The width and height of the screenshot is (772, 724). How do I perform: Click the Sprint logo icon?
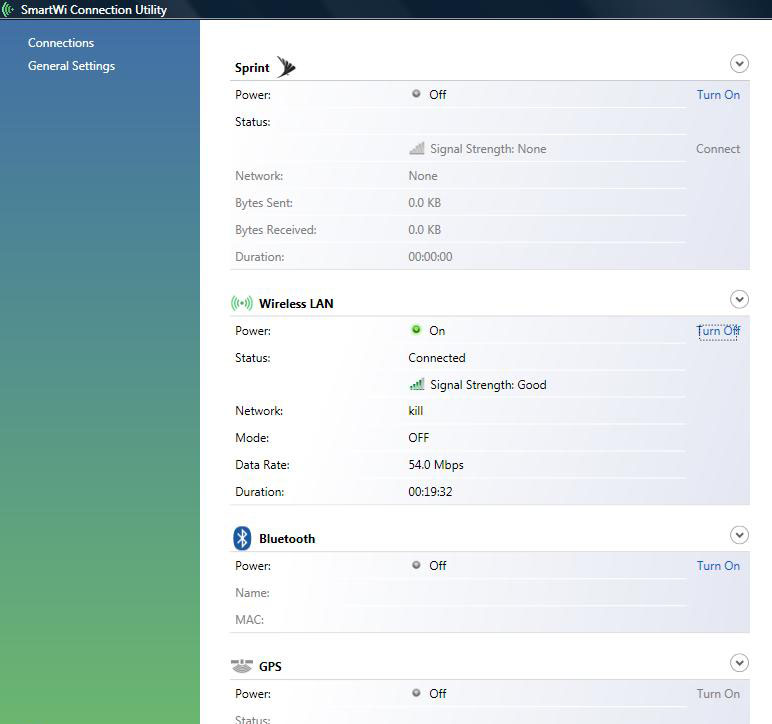click(286, 67)
